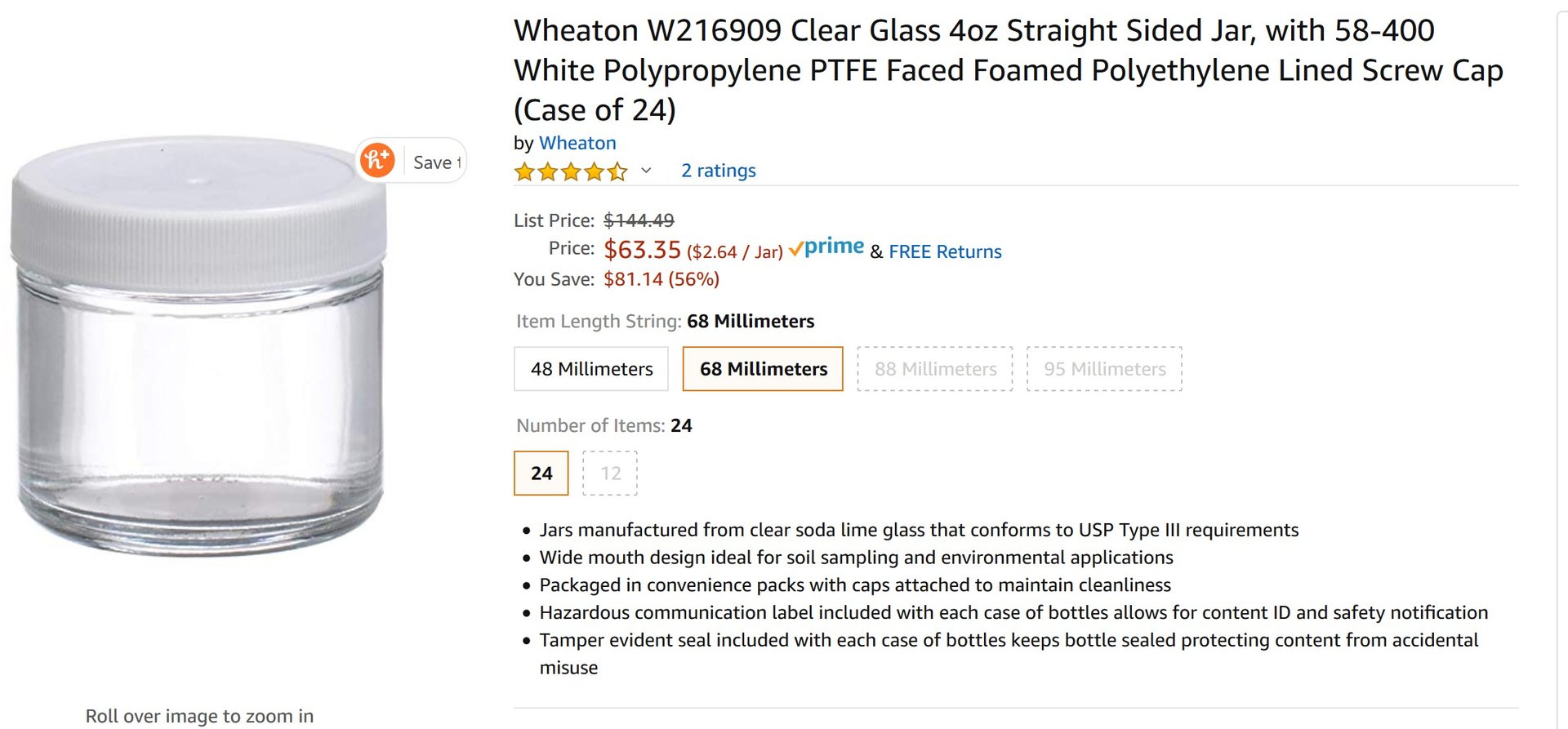Click the $63.35 price text

[642, 250]
